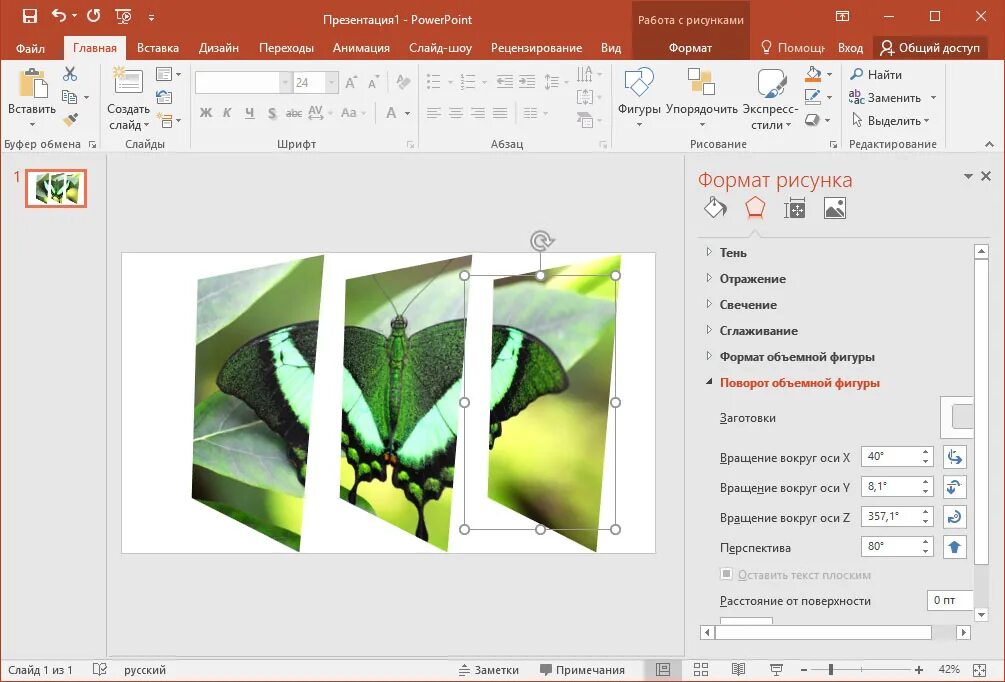Click the shape outline pen icon

[x=813, y=97]
